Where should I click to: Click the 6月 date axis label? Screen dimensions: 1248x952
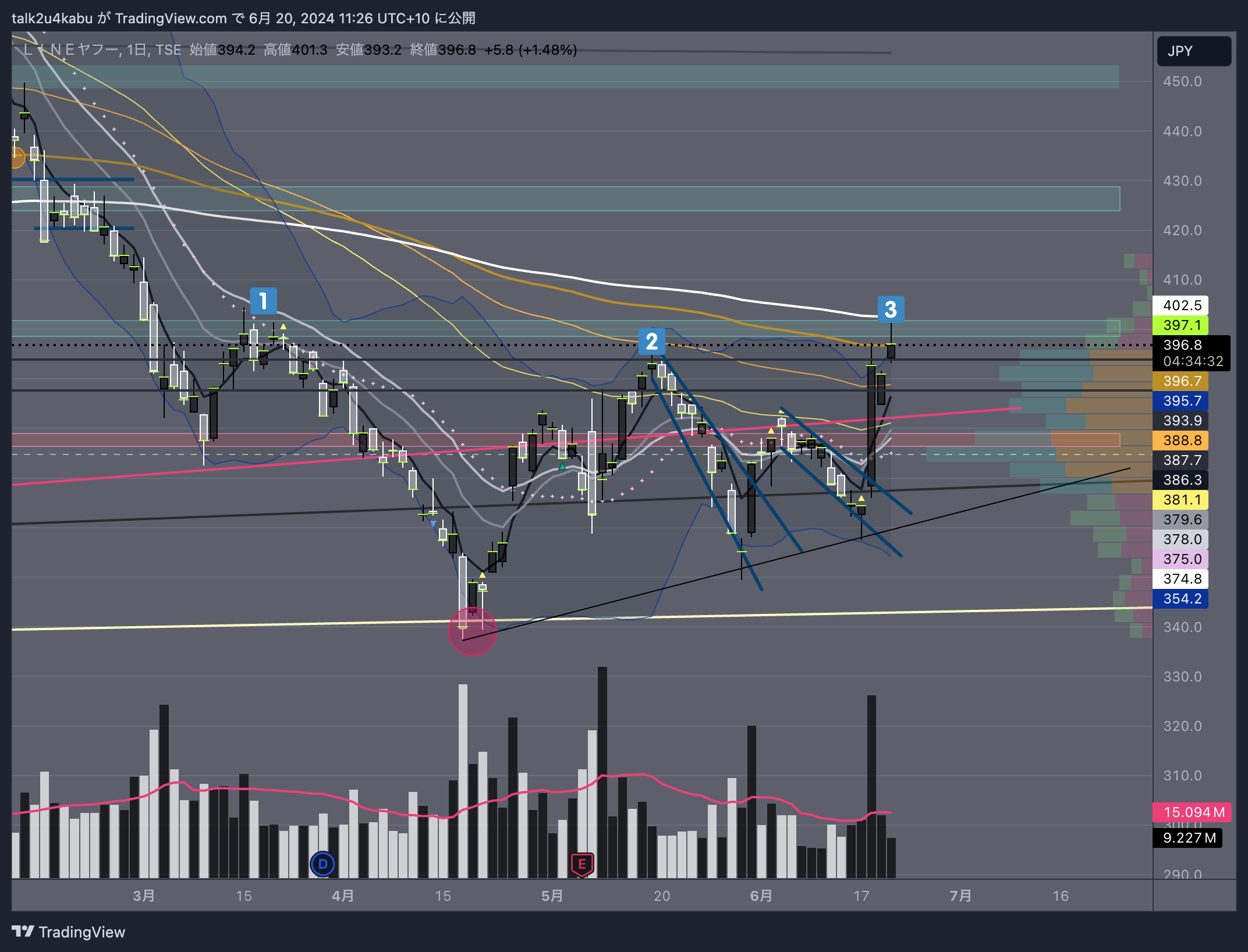(761, 896)
